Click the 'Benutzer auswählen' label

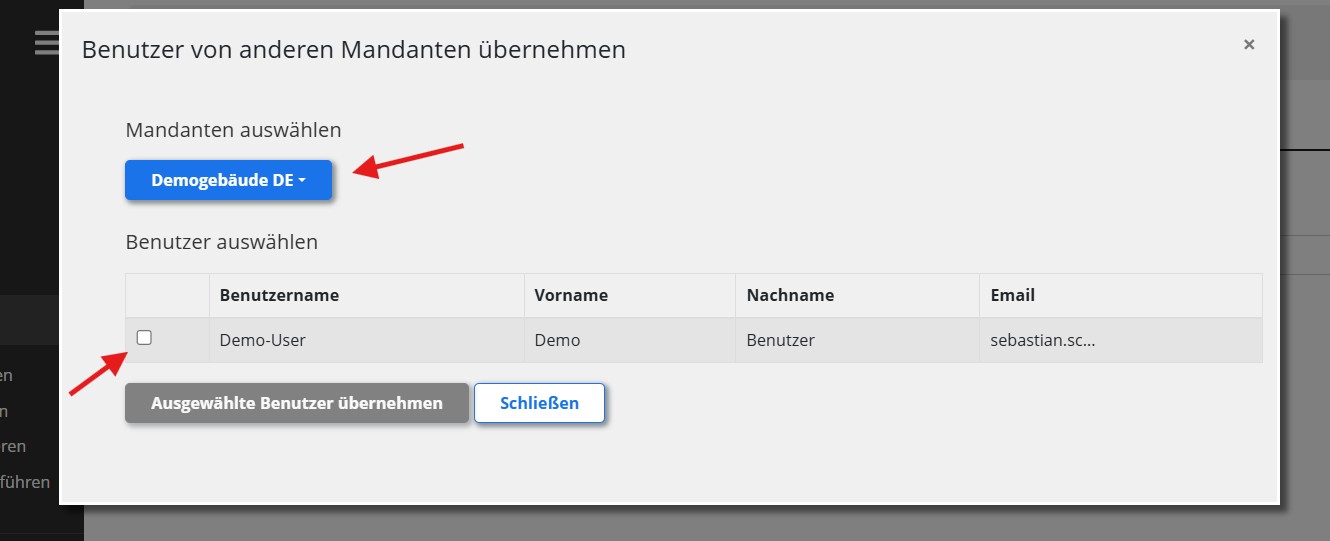point(221,242)
